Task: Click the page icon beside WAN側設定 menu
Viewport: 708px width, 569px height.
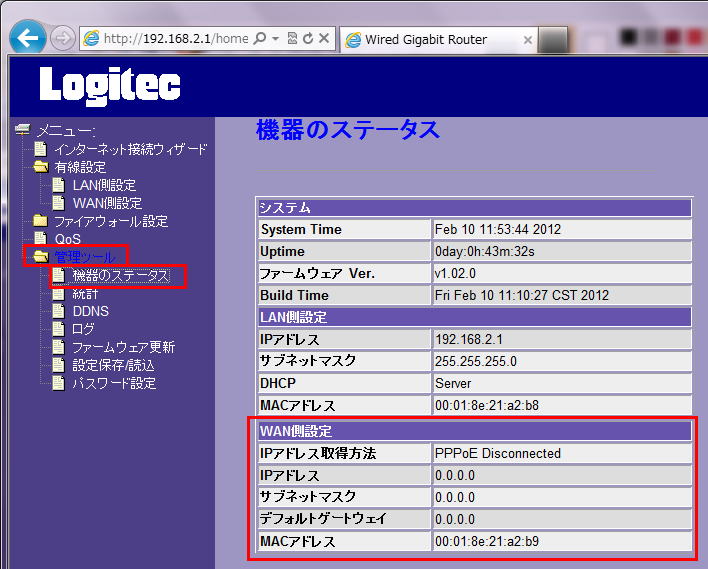Action: tap(58, 203)
